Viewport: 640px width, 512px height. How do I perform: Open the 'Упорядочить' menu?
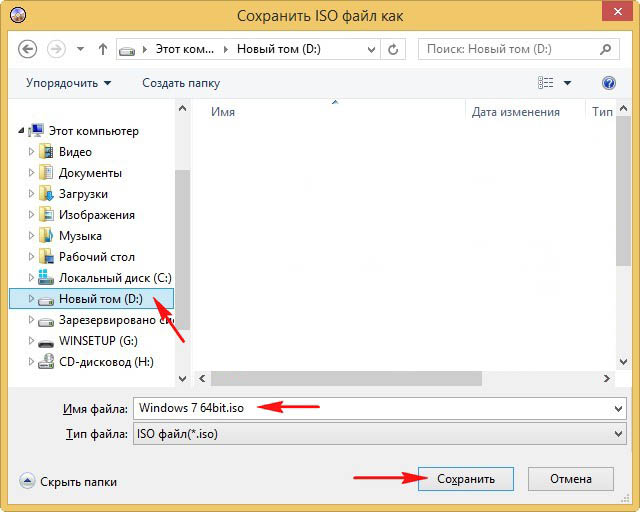pos(68,83)
